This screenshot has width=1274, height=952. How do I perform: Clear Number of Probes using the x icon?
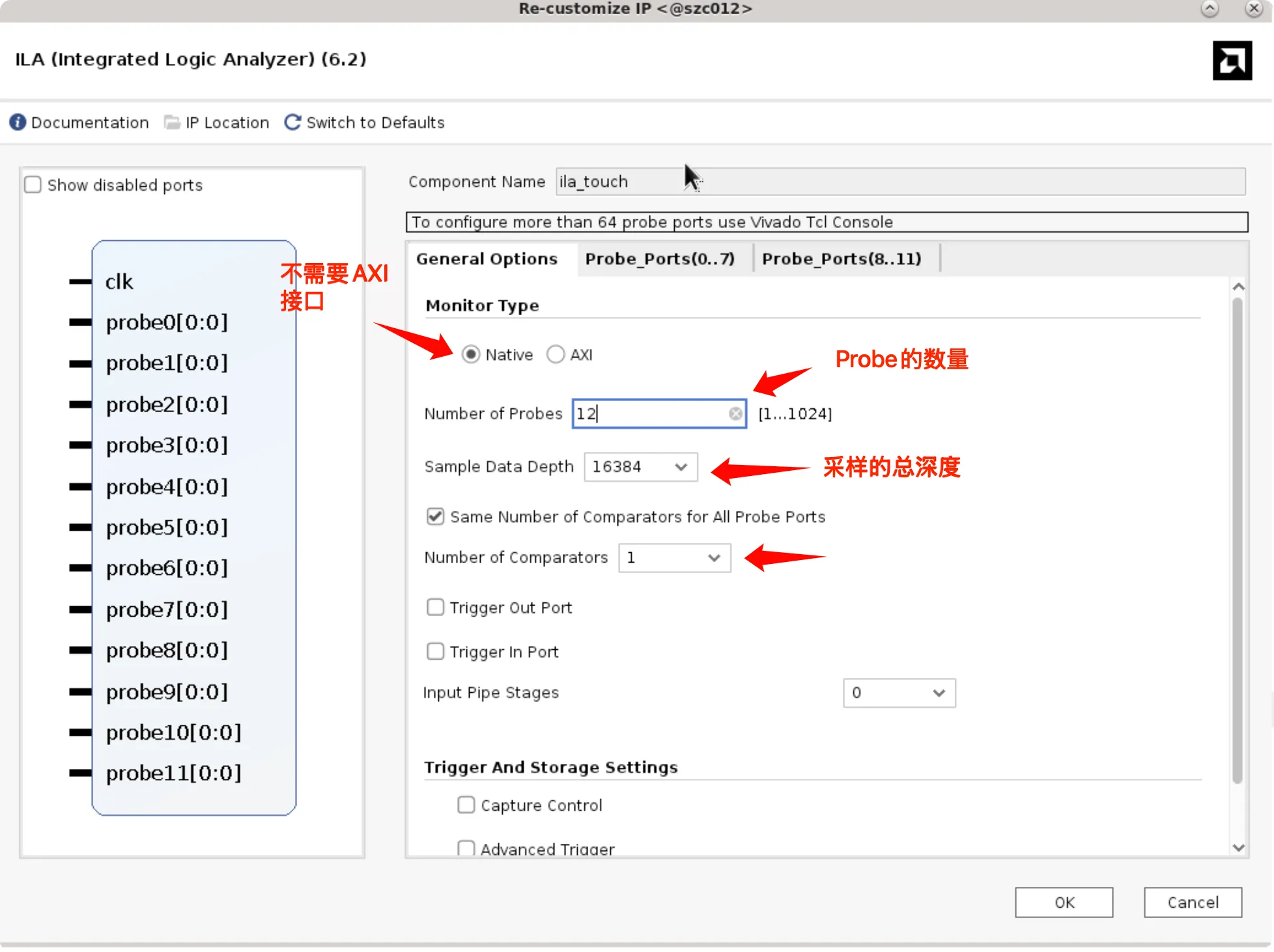[735, 413]
